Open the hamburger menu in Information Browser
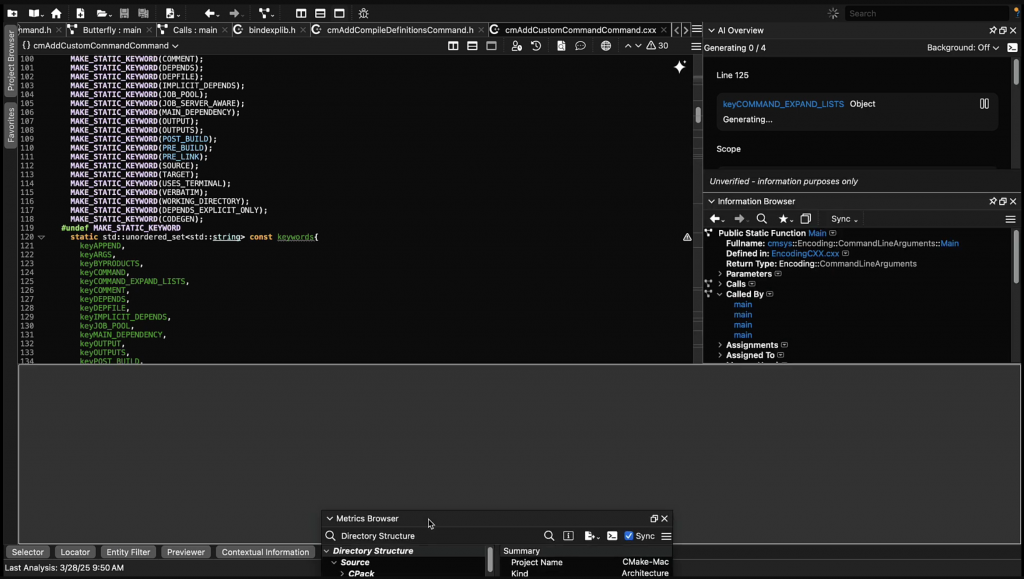 click(x=1010, y=219)
